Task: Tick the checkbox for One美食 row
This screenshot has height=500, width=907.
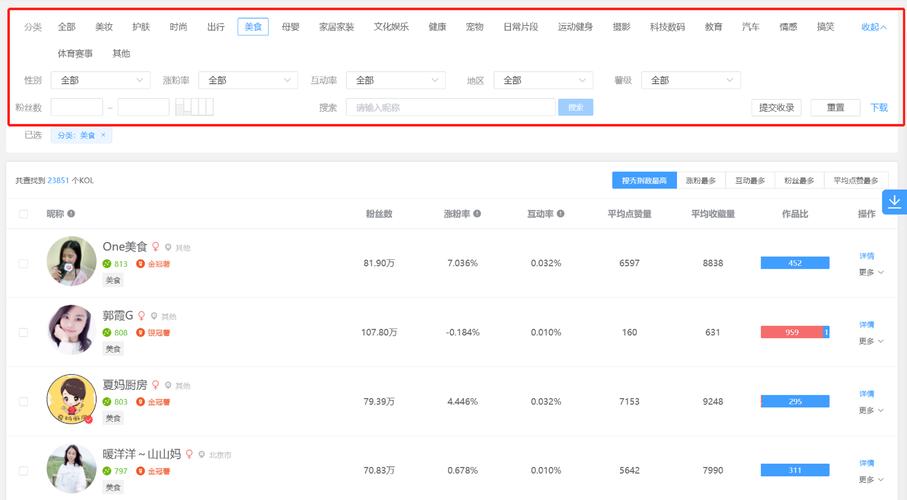Action: [24, 263]
